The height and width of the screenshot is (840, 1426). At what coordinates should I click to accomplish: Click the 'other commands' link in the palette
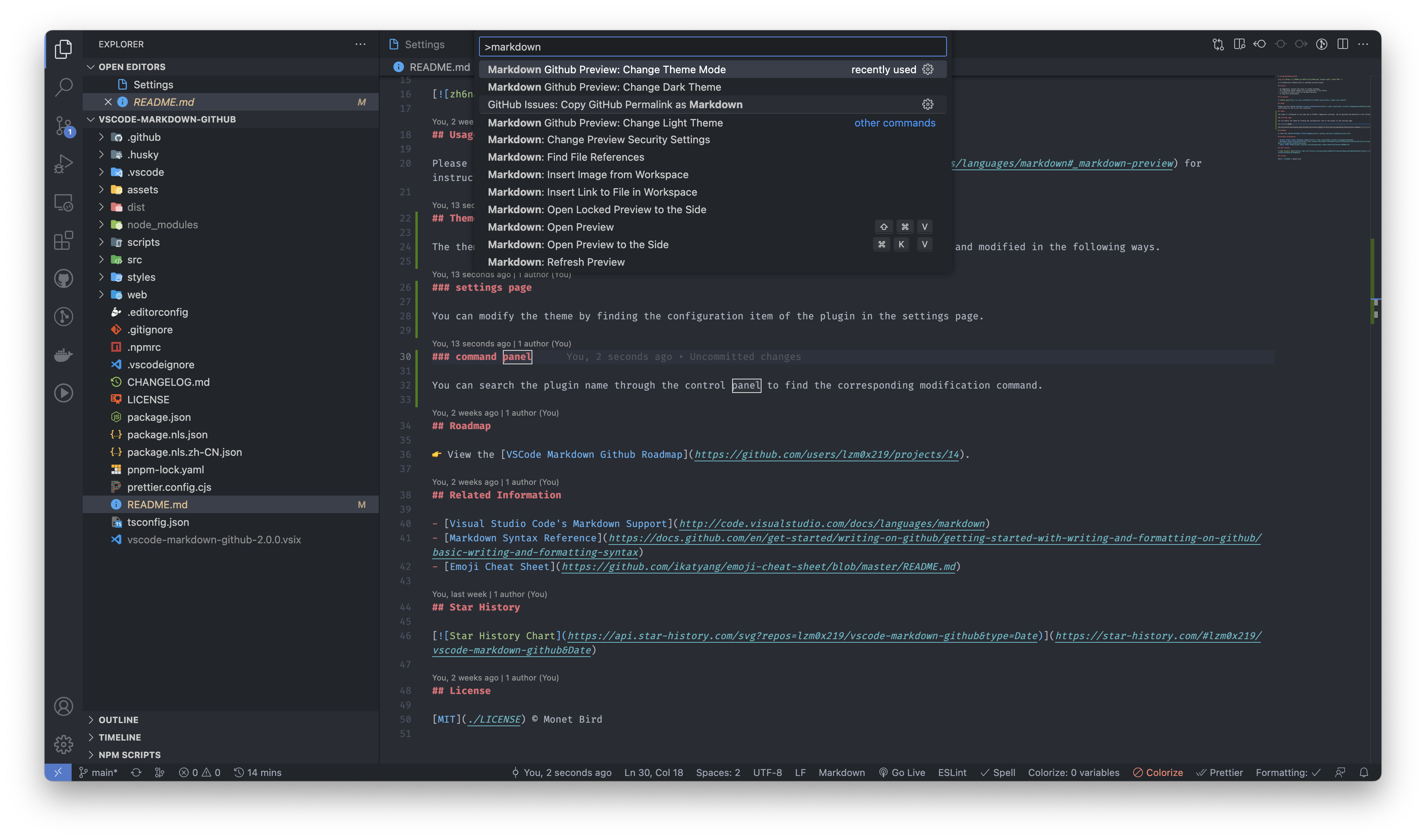click(x=894, y=123)
